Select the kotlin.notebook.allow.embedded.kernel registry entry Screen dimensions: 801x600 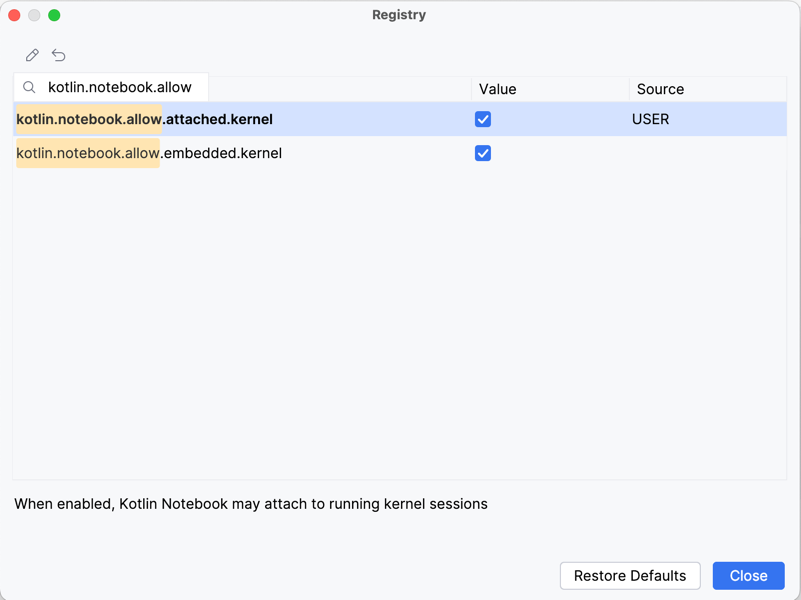(149, 153)
